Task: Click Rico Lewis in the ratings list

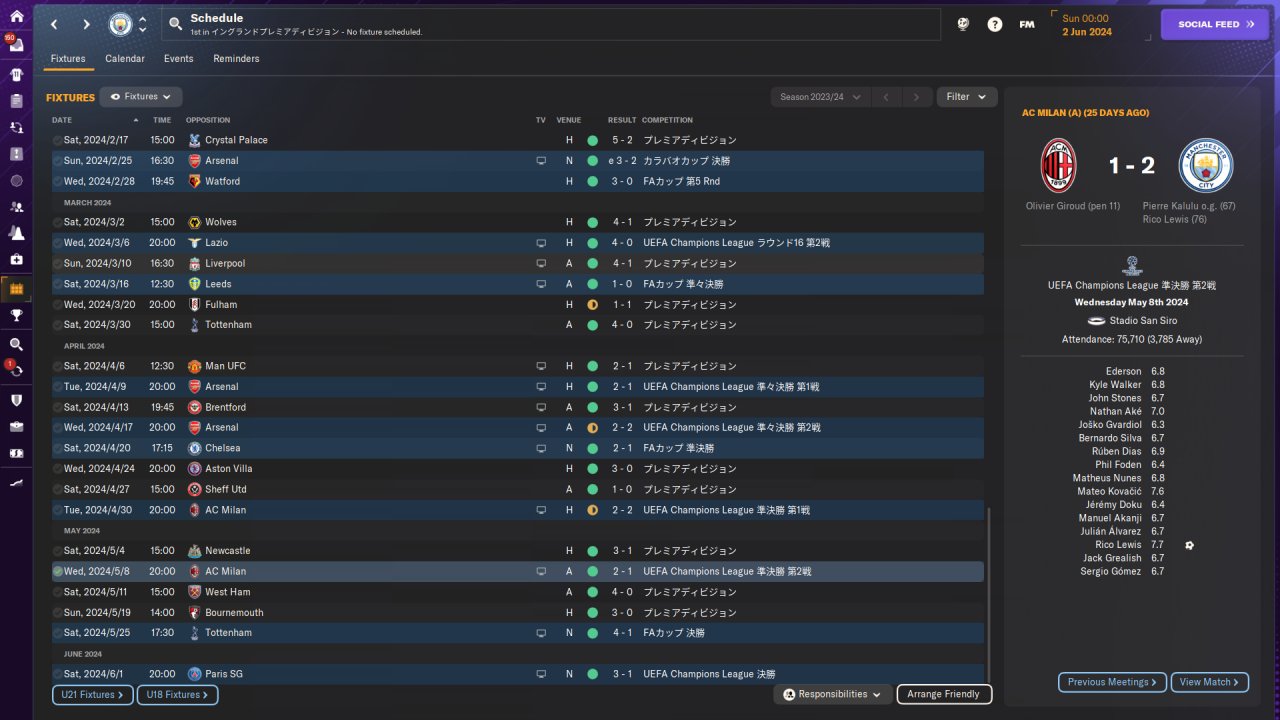Action: (1118, 545)
